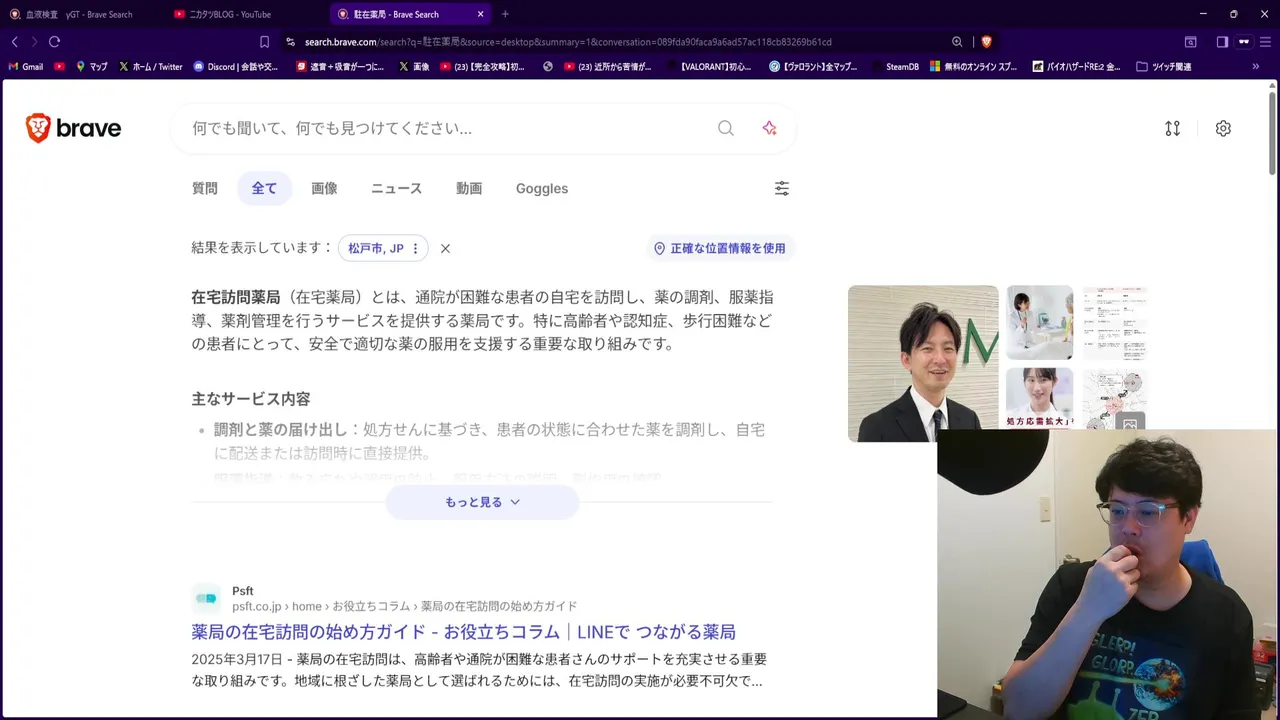The width and height of the screenshot is (1280, 720).
Task: Click the 主なサービス内容 heading
Action: coord(251,399)
